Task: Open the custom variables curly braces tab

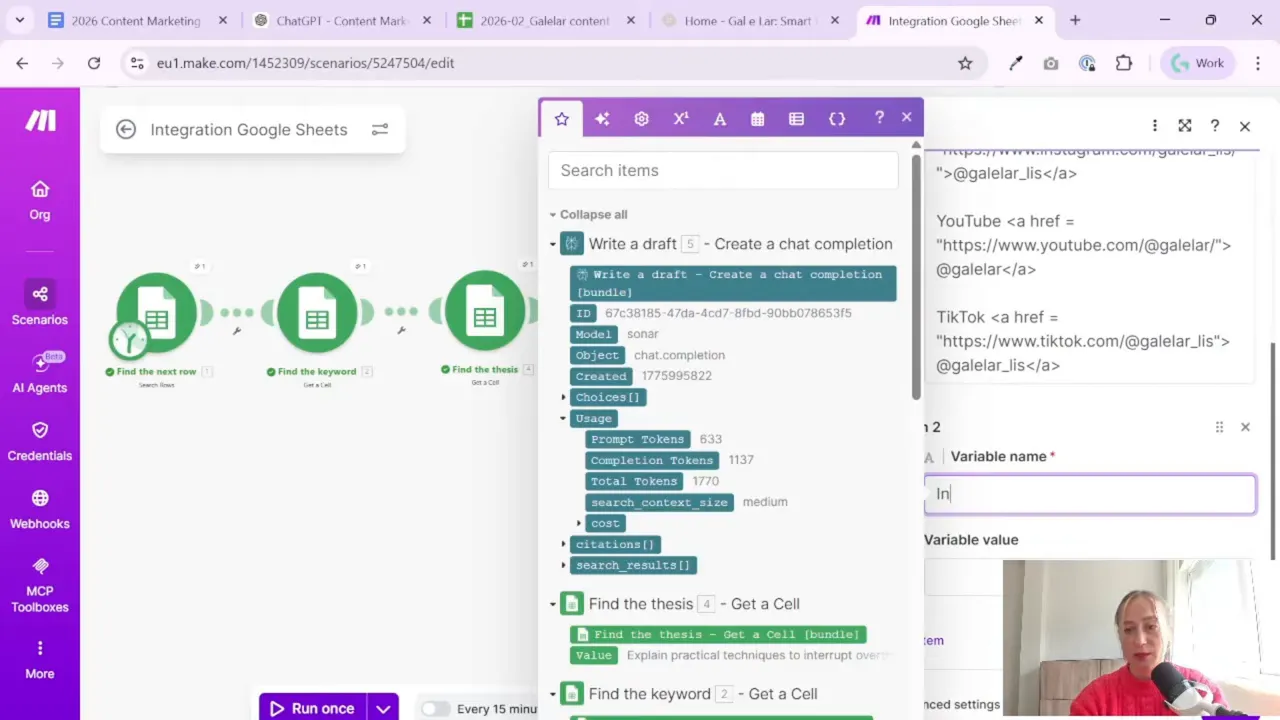Action: coord(837,118)
